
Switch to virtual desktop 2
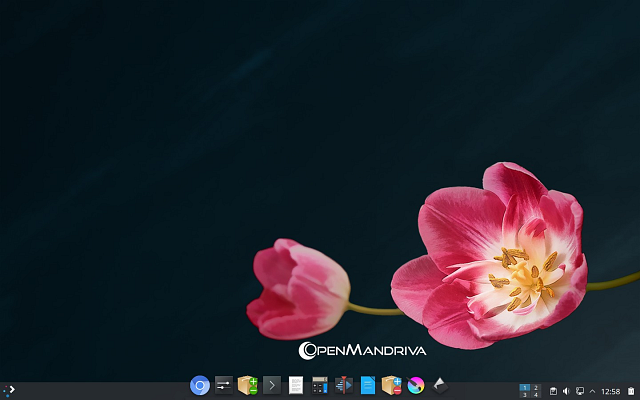[x=536, y=387]
